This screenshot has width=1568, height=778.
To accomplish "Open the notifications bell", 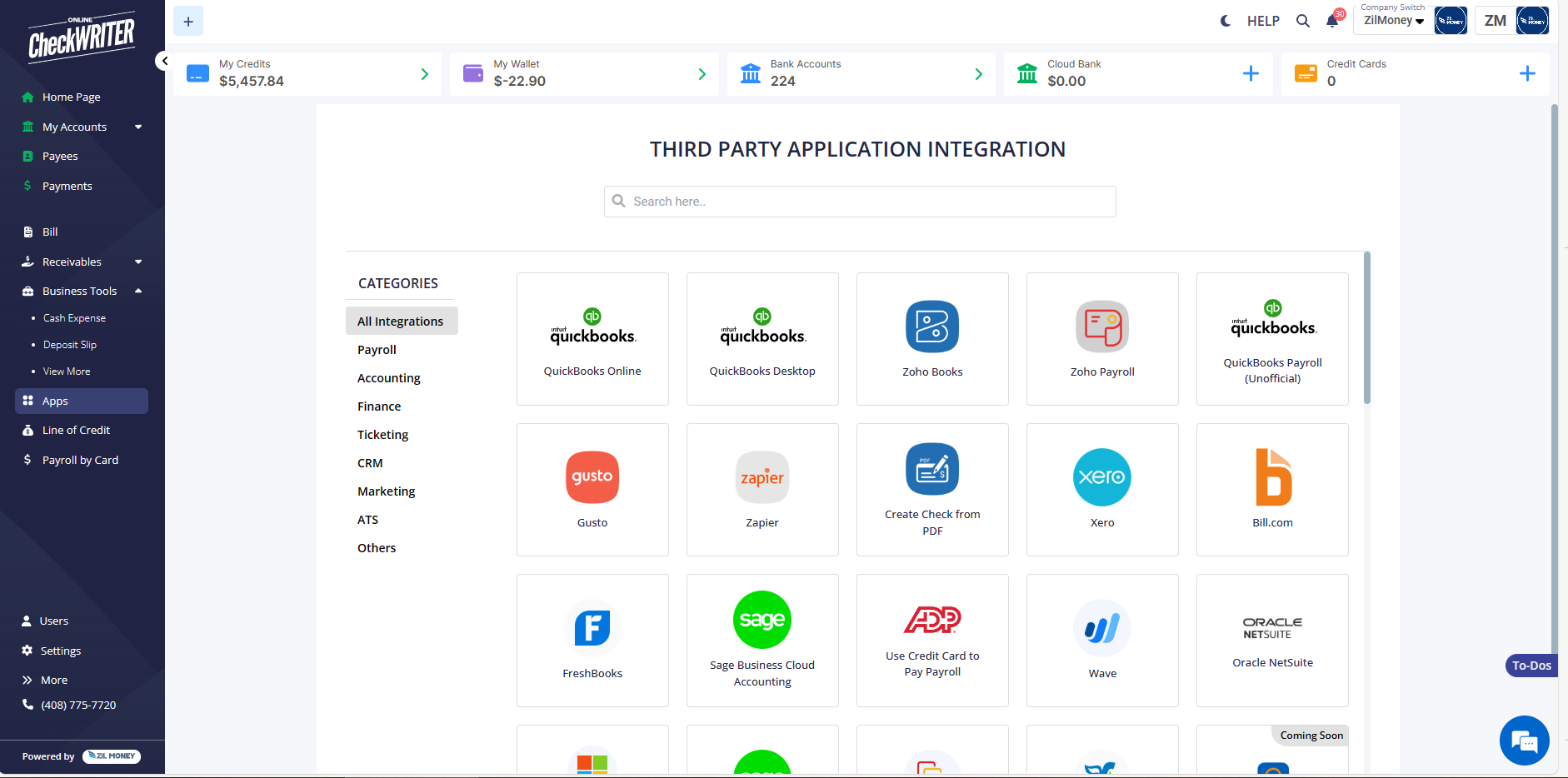I will [x=1332, y=21].
